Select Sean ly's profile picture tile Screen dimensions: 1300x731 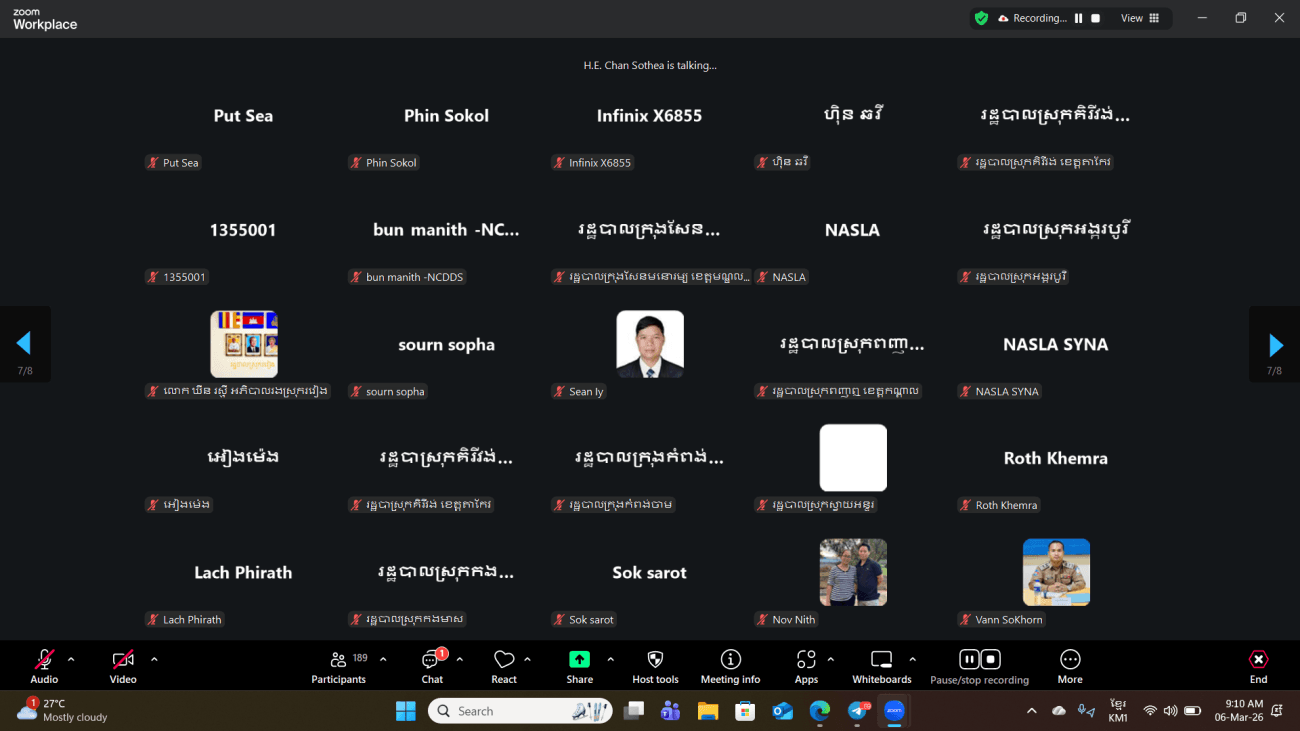tap(650, 344)
